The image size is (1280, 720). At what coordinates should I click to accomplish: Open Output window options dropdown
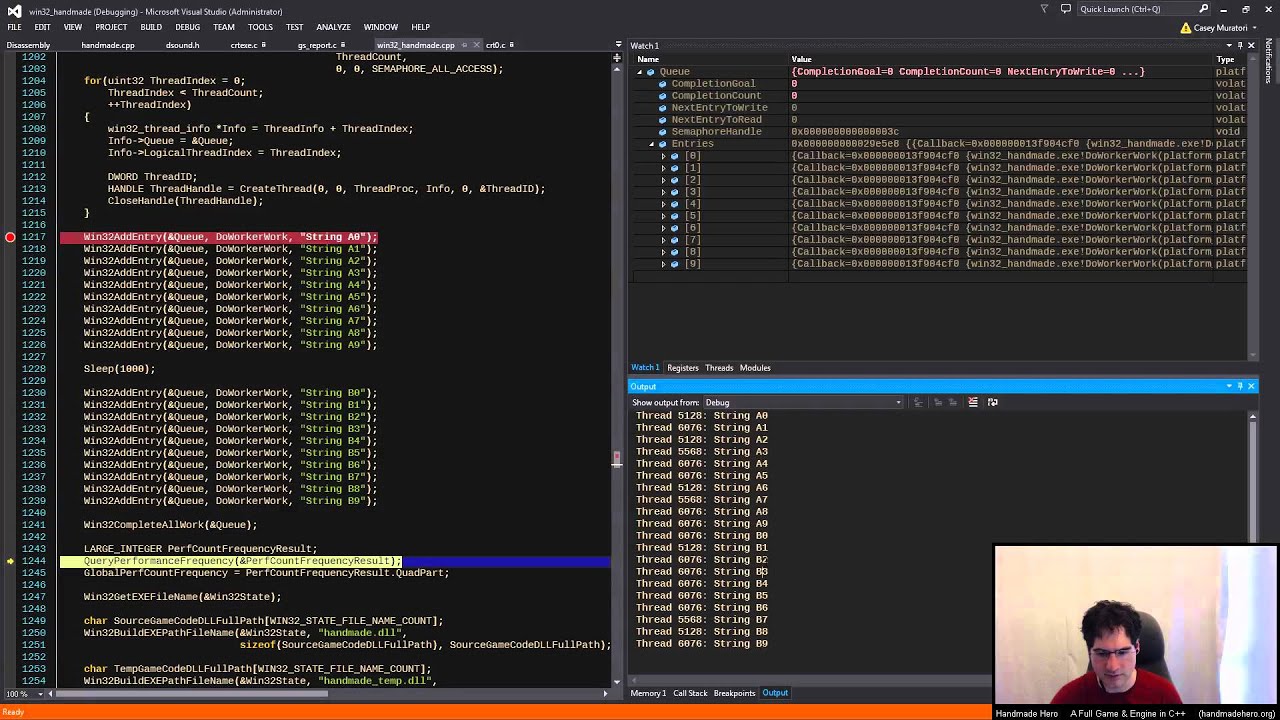[x=1229, y=386]
